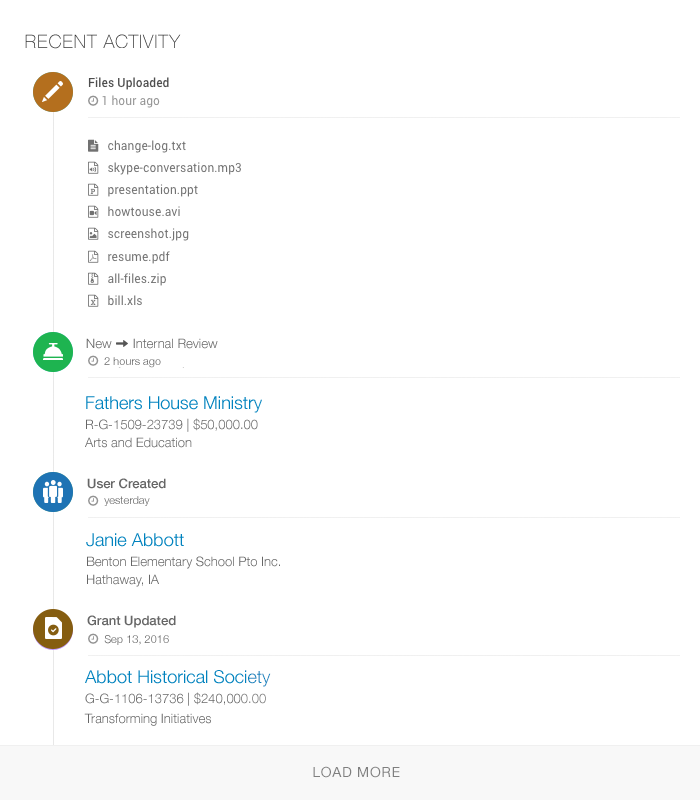Screen dimensions: 700x800
Task: Click the archive icon beside all-files.zip
Action: coord(93,278)
